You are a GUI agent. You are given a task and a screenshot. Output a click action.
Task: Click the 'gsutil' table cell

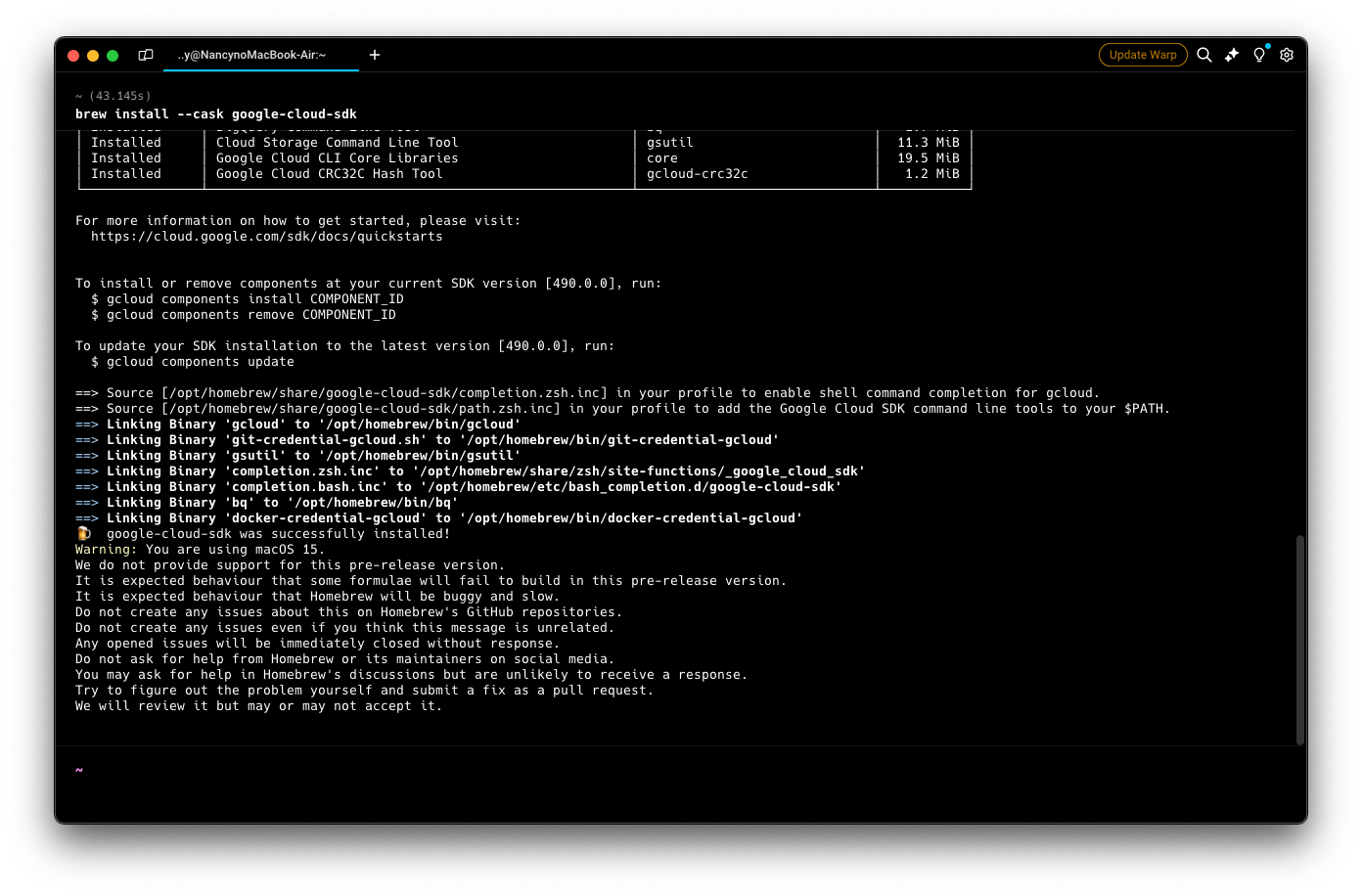click(670, 143)
